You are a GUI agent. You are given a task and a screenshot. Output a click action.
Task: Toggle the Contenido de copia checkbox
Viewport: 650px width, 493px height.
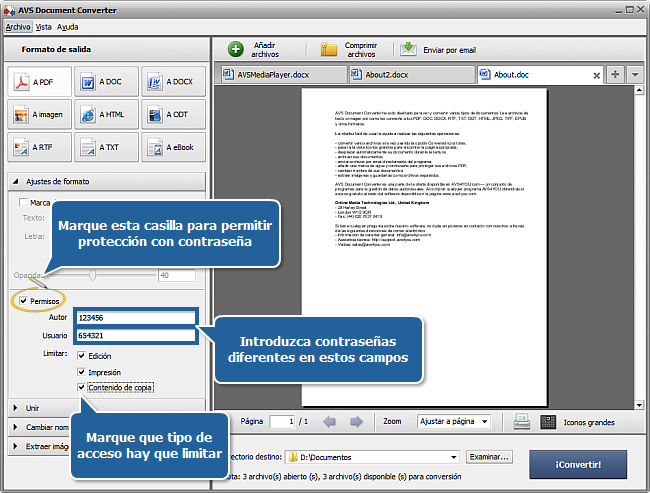pos(82,387)
